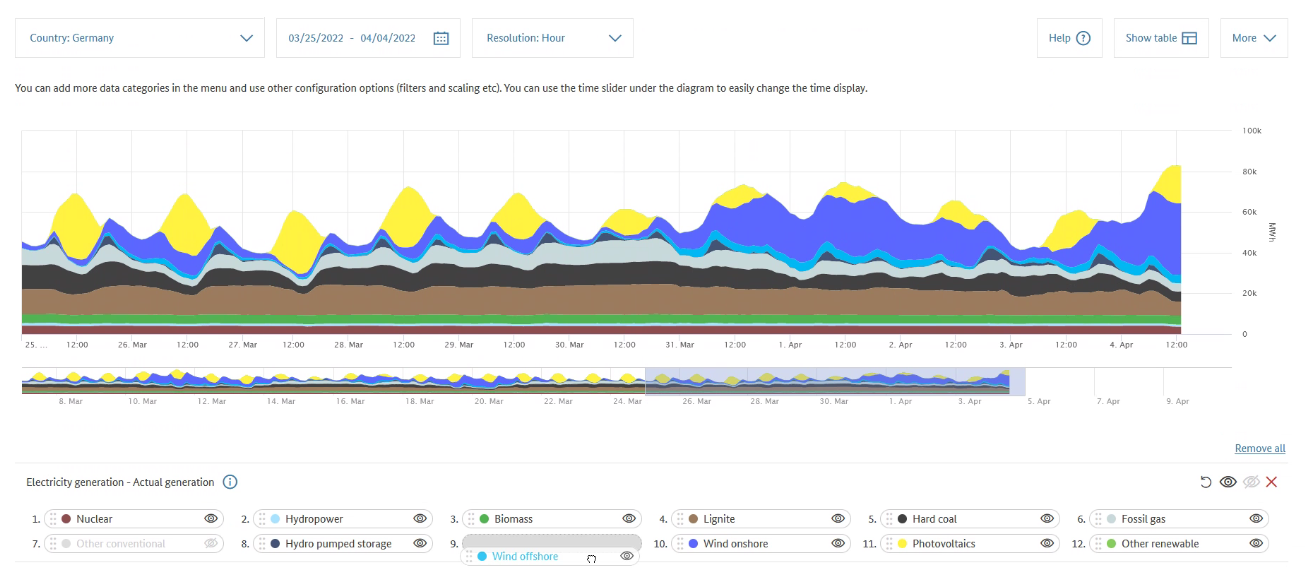Click the highlighted time slider selection window
Image resolution: width=1305 pixels, height=576 pixels.
[827, 381]
